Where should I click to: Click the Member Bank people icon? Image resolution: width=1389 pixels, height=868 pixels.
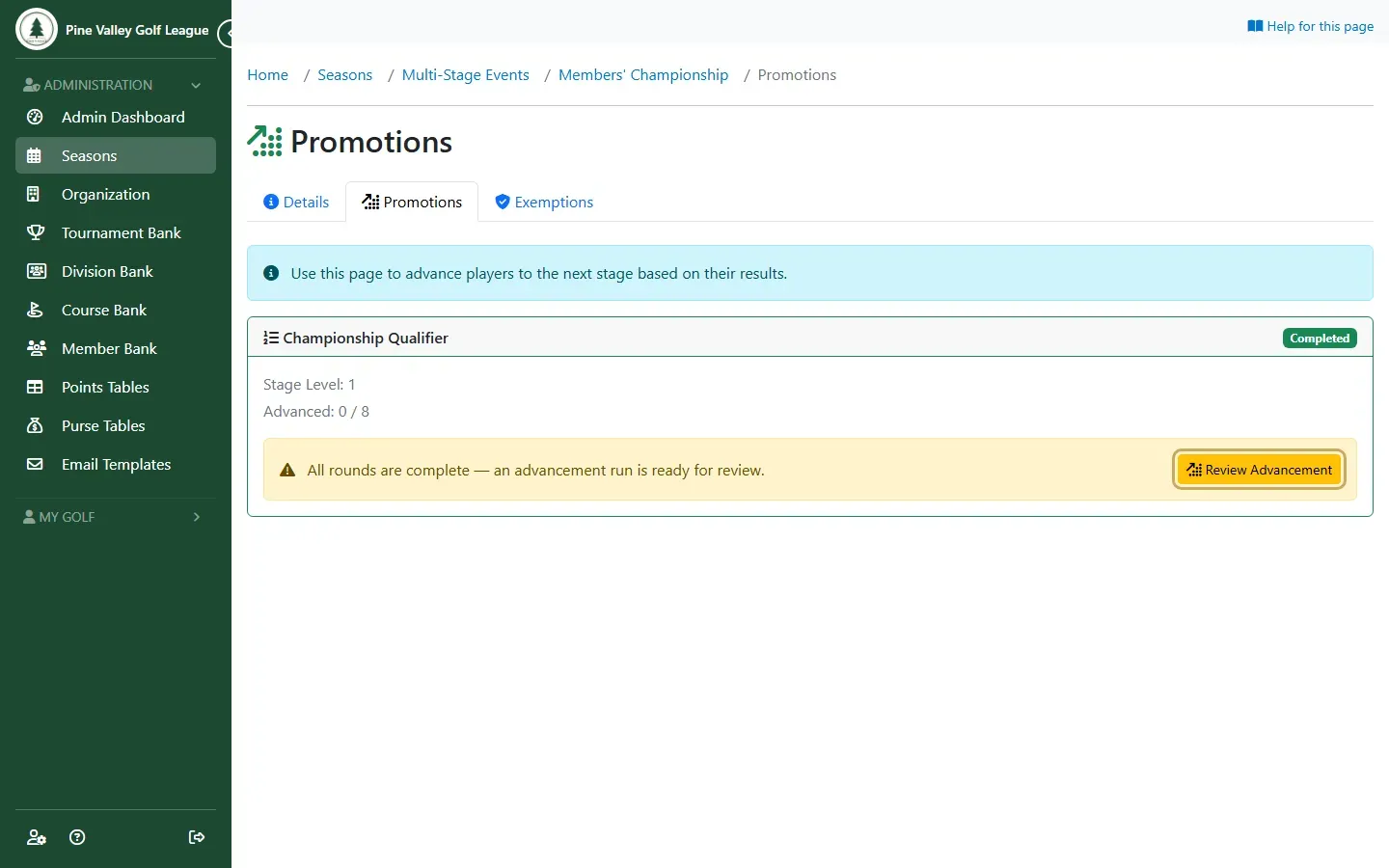[x=35, y=348]
